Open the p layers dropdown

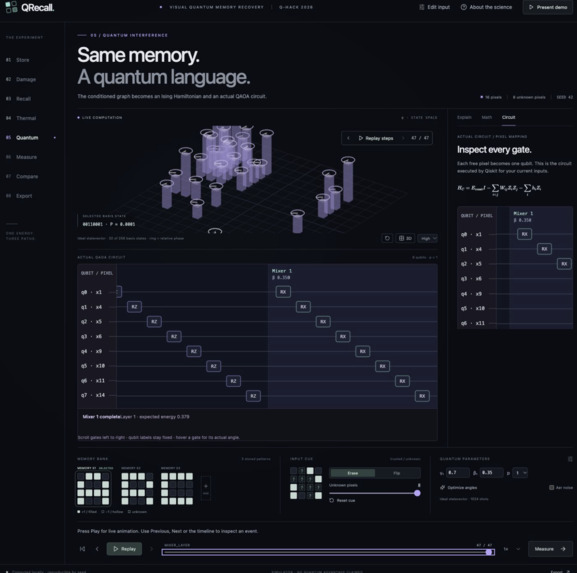520,473
